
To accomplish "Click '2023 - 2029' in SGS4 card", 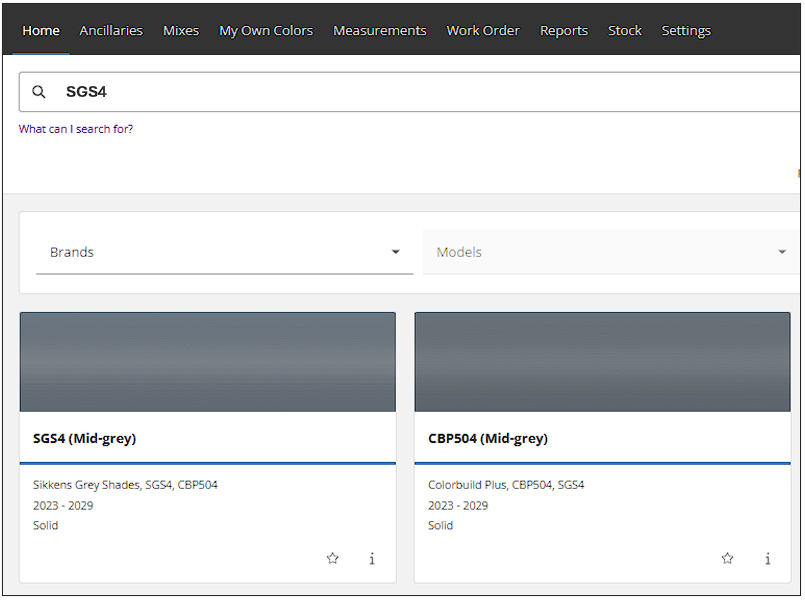I will click(x=63, y=506).
